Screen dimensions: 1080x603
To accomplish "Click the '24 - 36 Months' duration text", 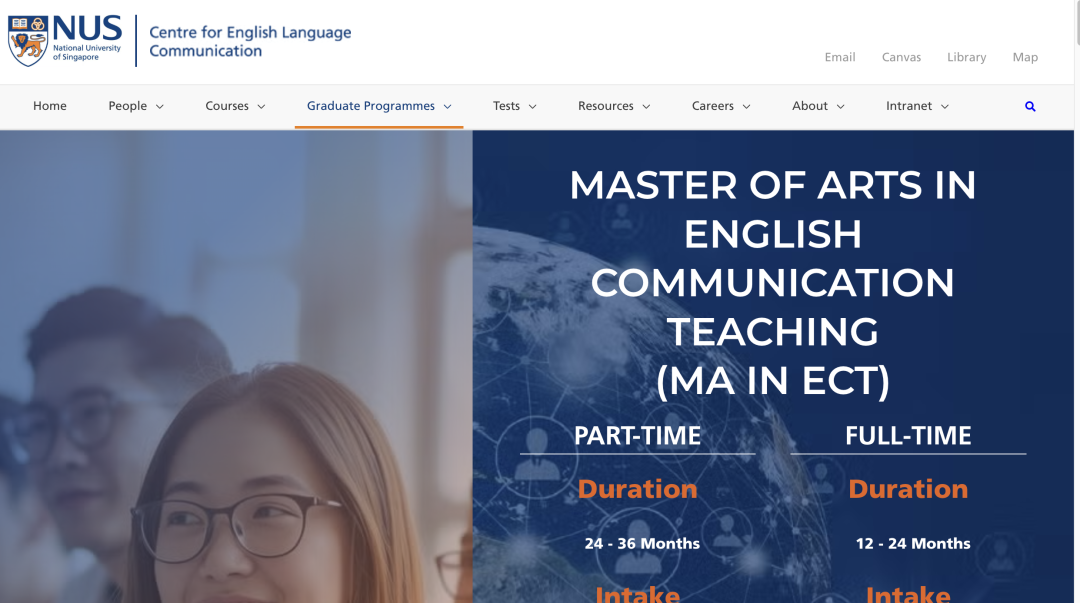I will point(642,544).
